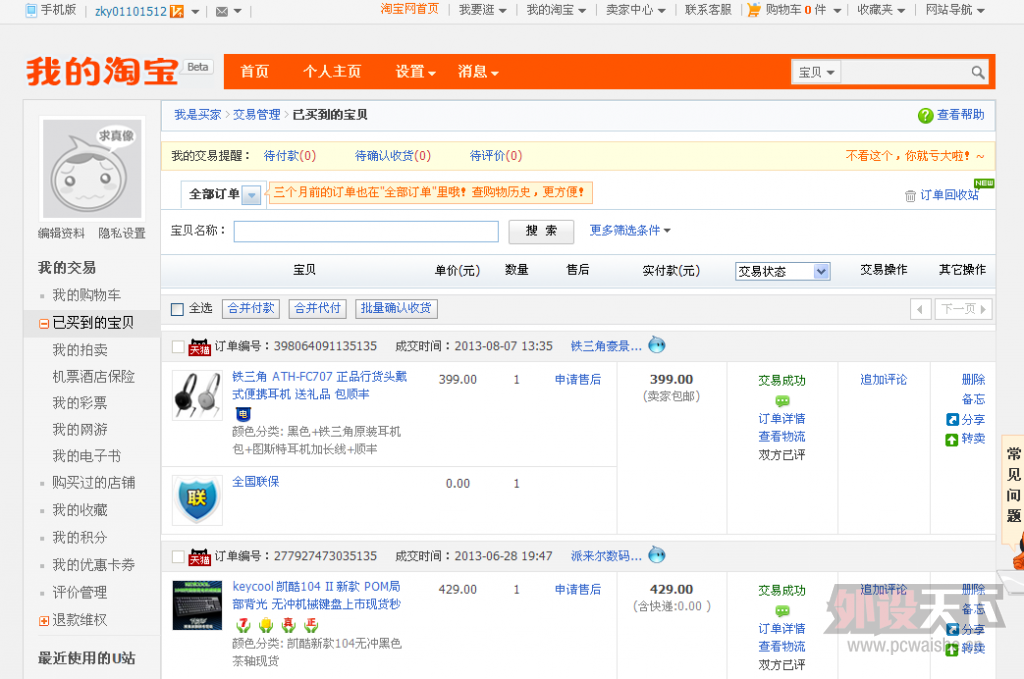
Task: Expand the 退款维权 sidebar section
Action: (x=44, y=621)
